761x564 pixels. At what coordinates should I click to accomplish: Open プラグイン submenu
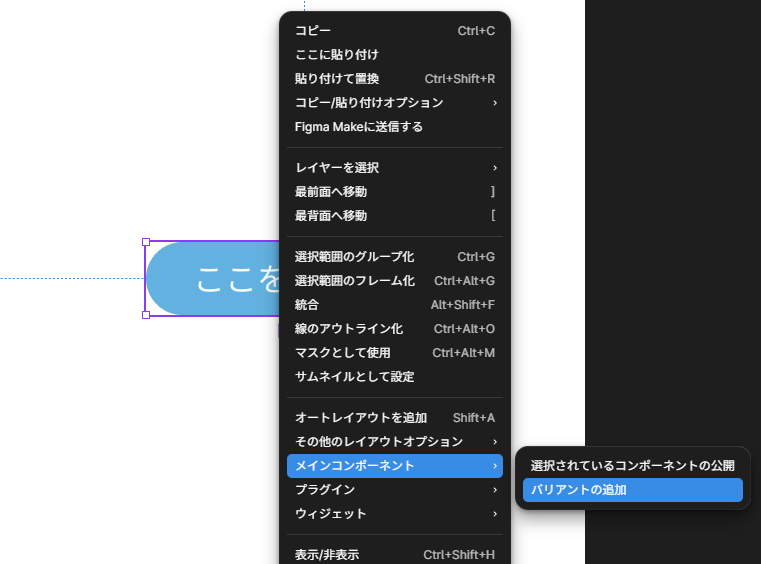click(394, 490)
